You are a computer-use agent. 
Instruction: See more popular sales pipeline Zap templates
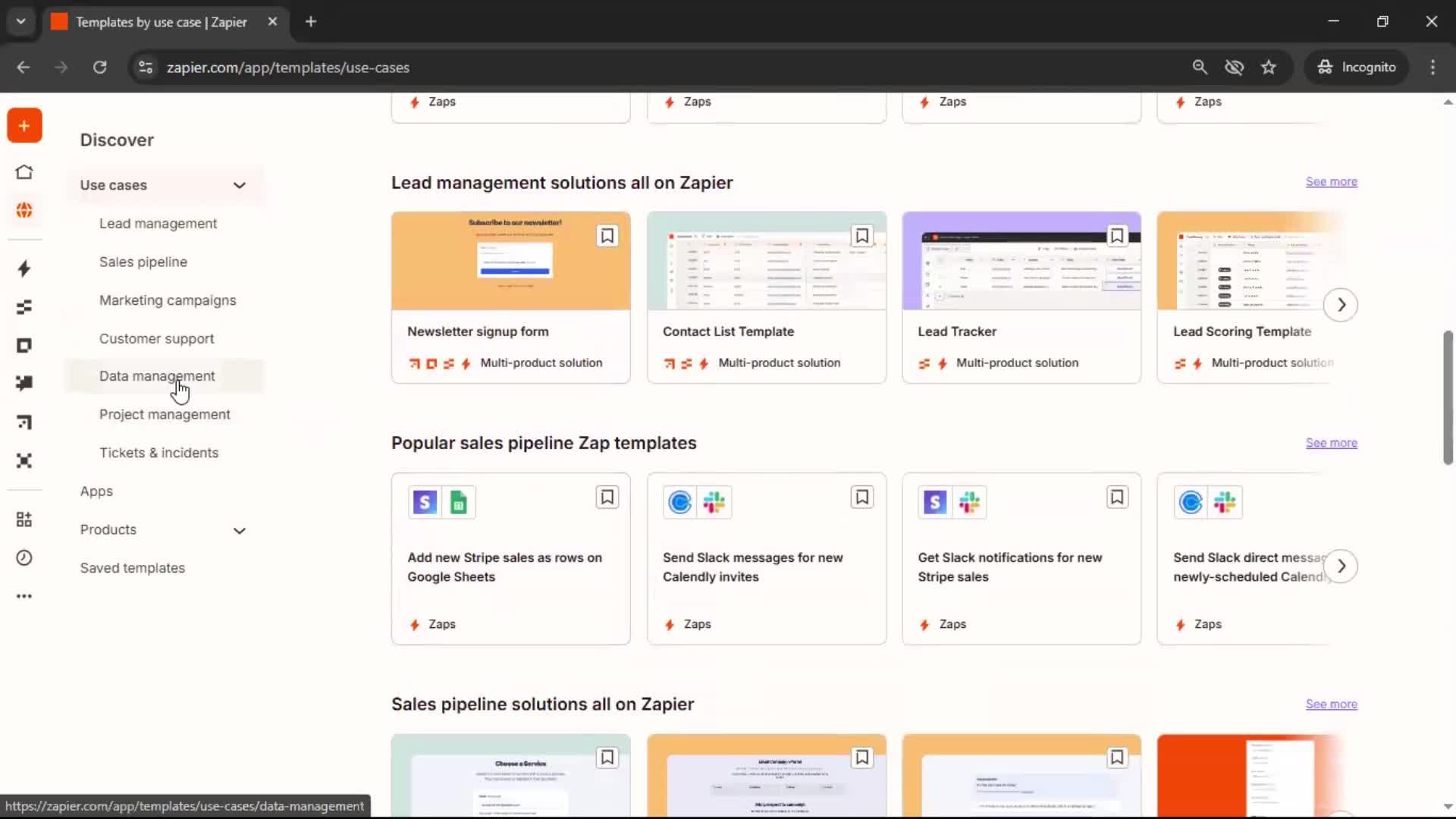1331,443
